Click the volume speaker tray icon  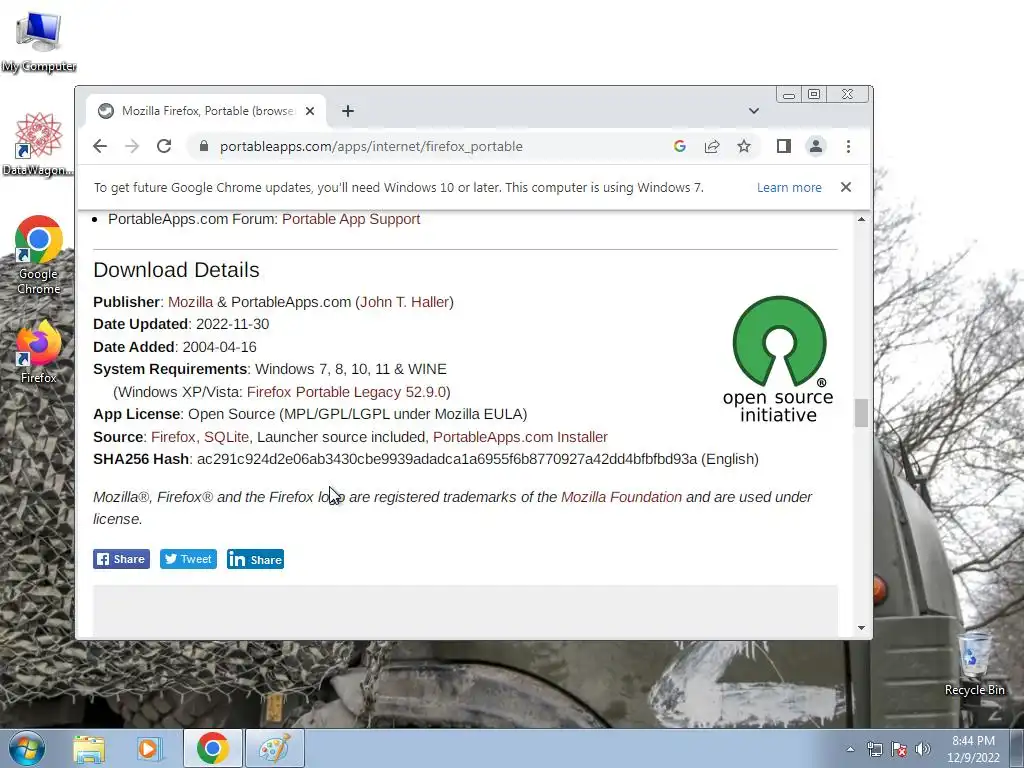pyautogui.click(x=923, y=749)
